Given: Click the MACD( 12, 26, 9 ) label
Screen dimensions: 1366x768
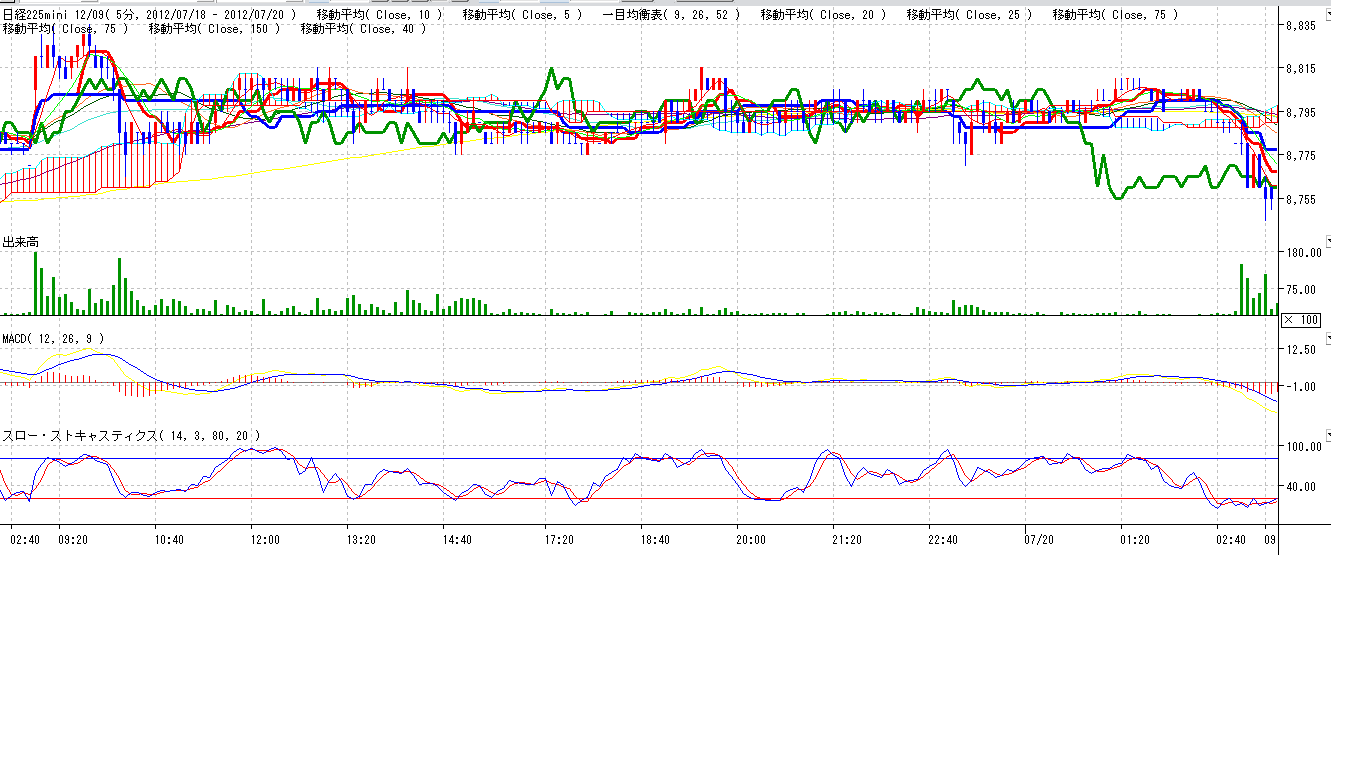Looking at the screenshot, I should pyautogui.click(x=52, y=339).
